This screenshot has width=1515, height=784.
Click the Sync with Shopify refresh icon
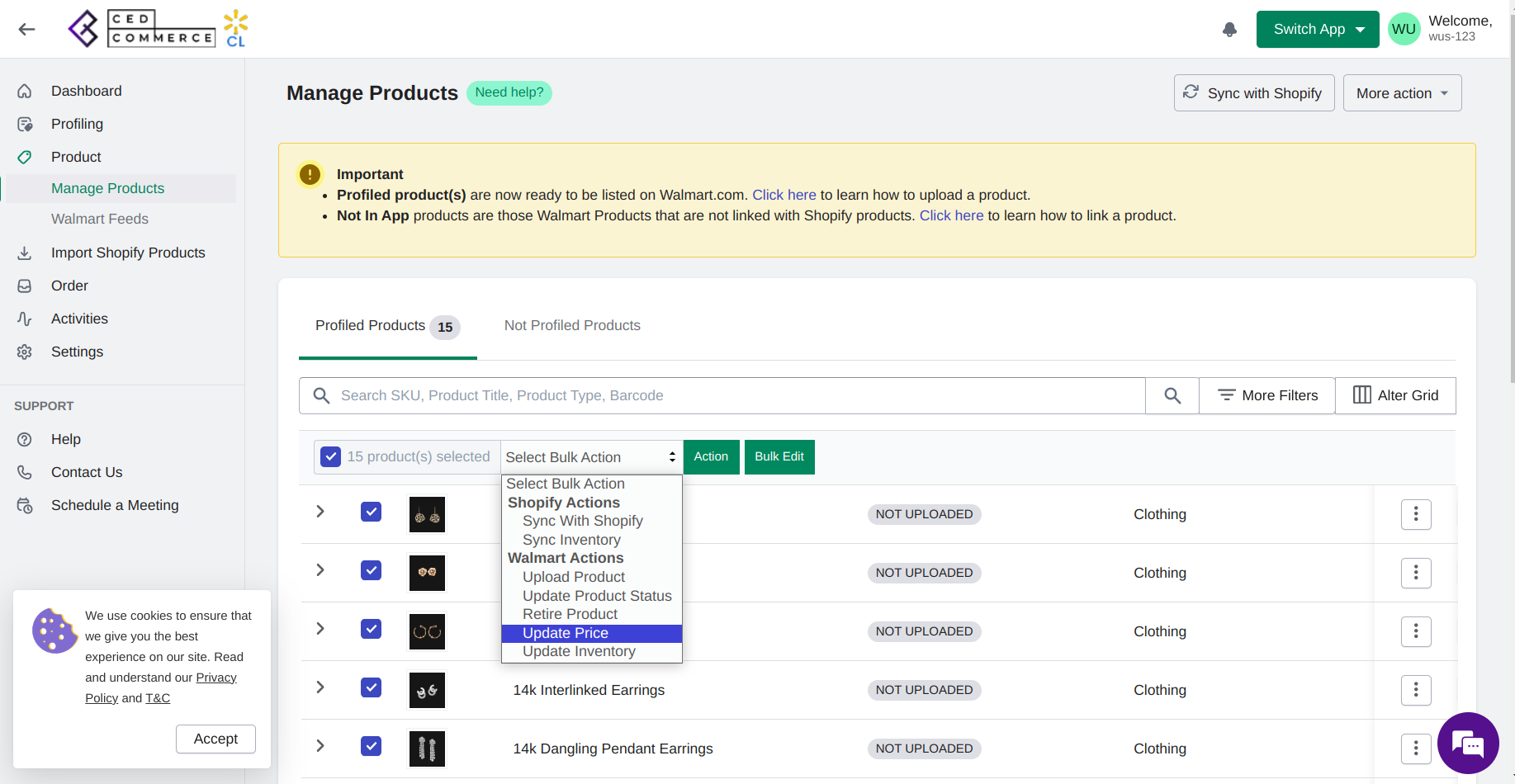1191,92
